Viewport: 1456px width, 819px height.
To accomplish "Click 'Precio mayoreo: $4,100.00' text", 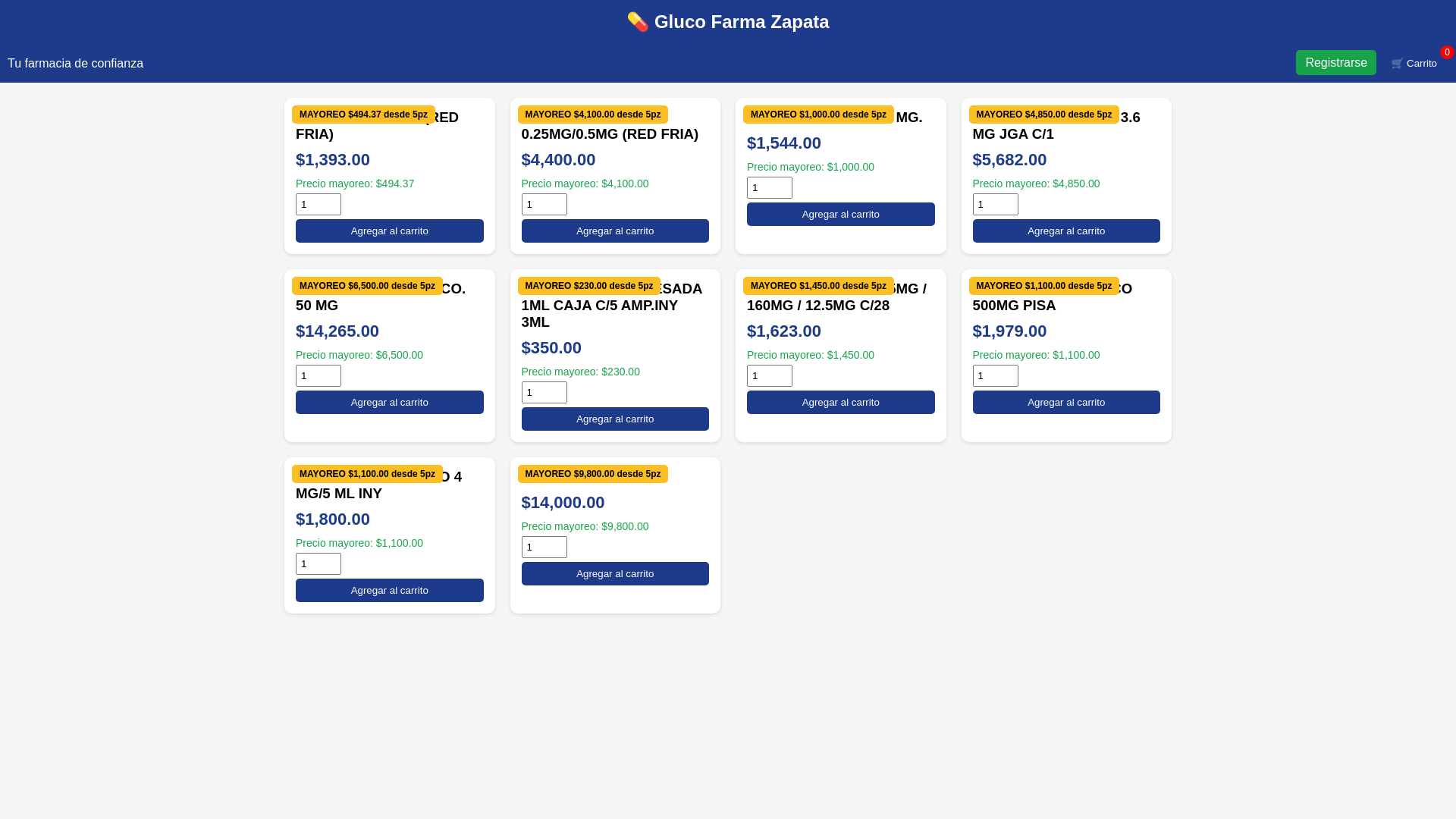I will point(585,184).
